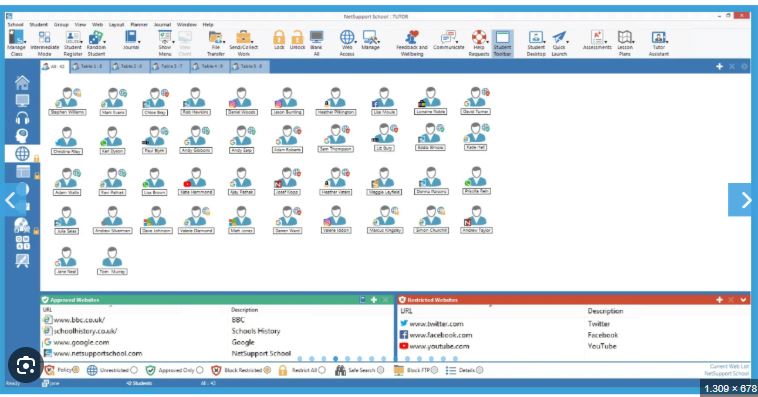This screenshot has width=758, height=397.
Task: Open the Student Register icon
Action: [73, 38]
